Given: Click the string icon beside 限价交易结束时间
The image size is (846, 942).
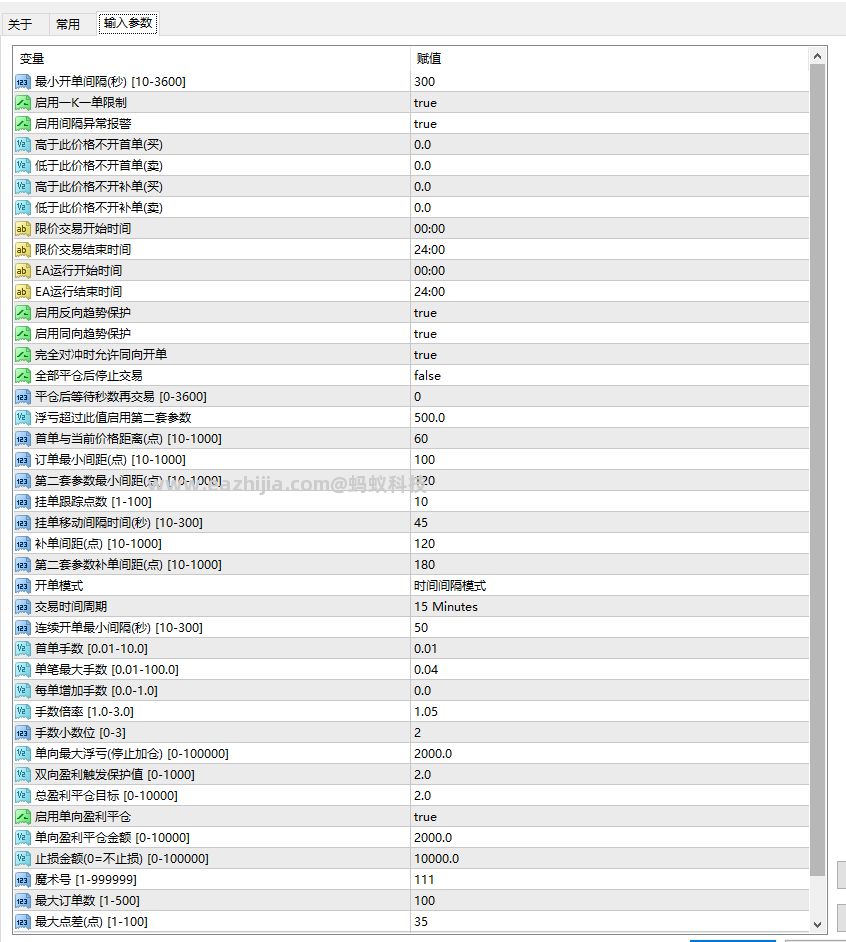Looking at the screenshot, I should point(22,250).
